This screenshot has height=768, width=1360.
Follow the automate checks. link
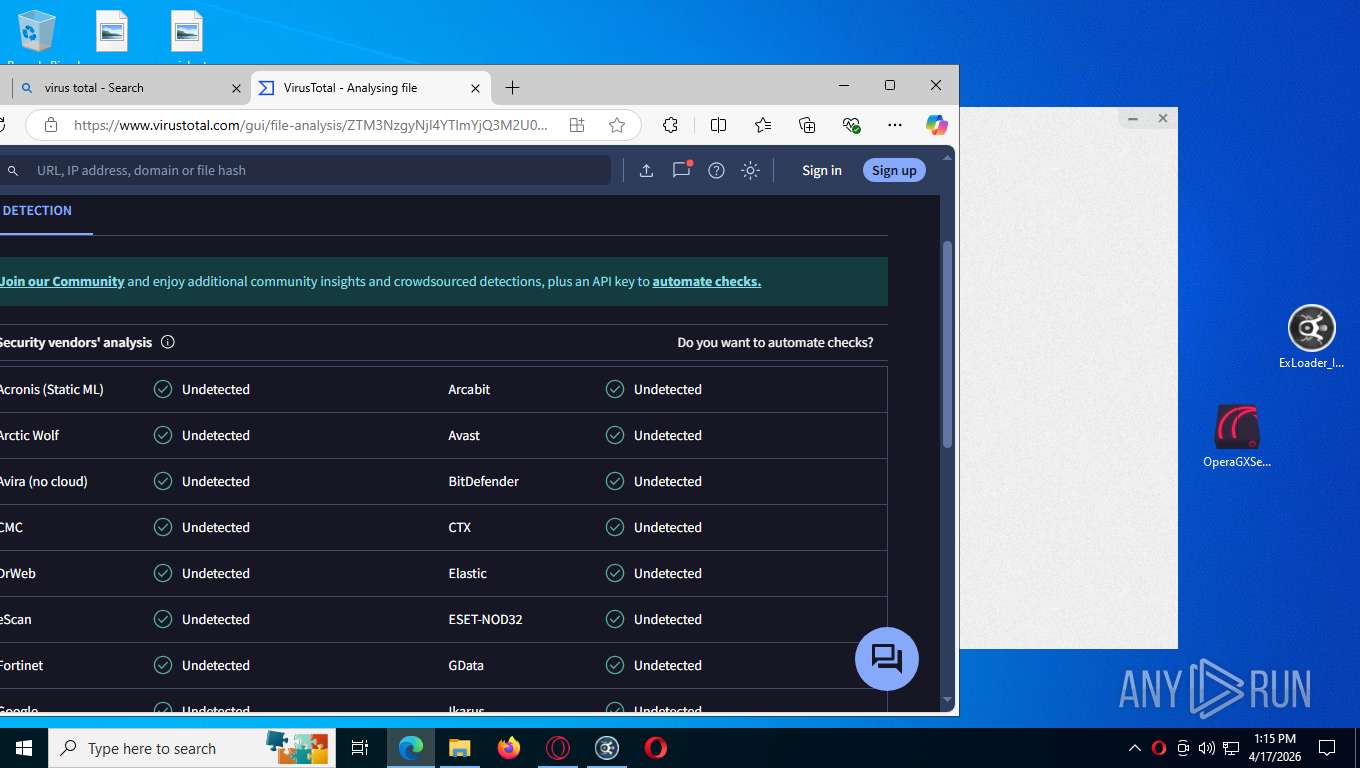click(707, 282)
